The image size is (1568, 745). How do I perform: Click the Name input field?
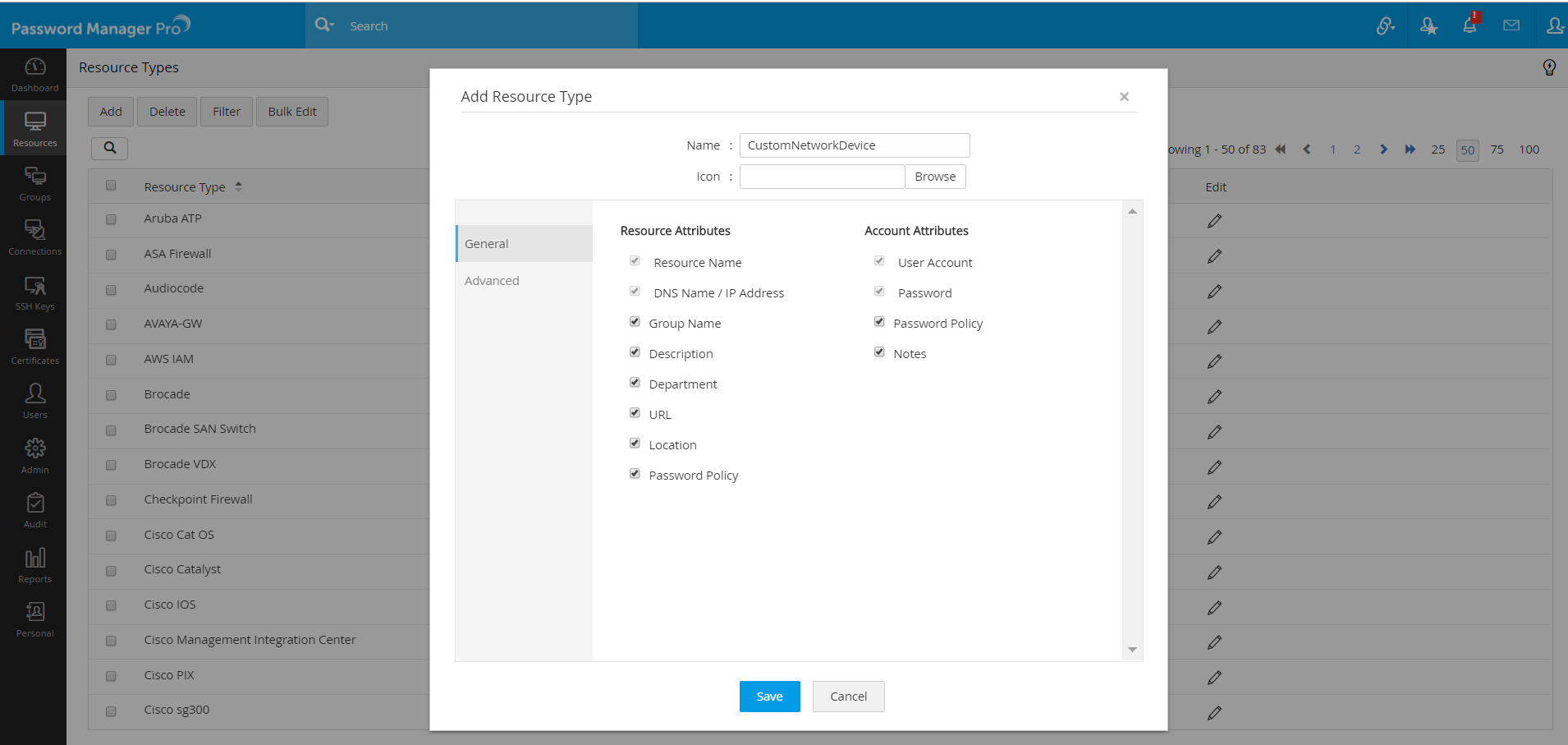click(855, 145)
